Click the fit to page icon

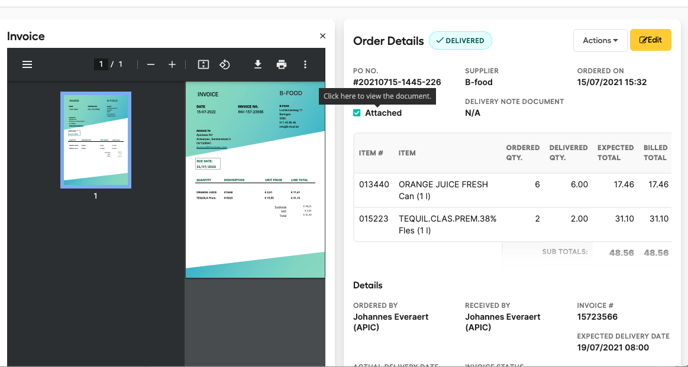point(203,65)
